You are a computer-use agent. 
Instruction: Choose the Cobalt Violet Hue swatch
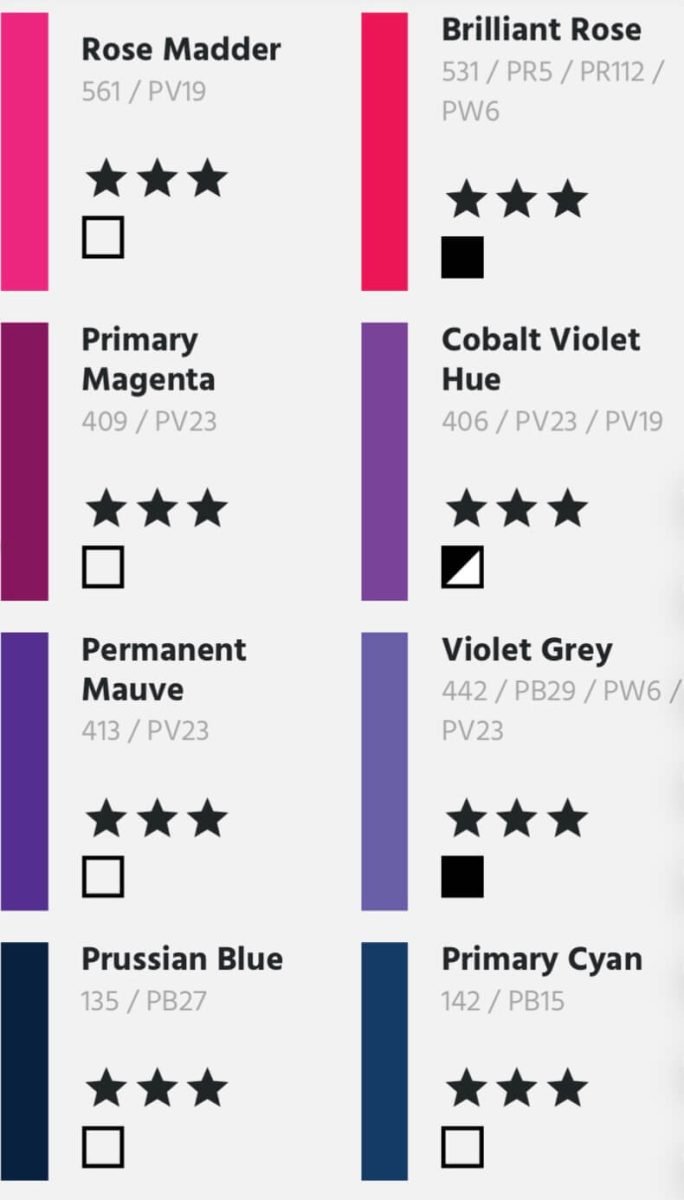[384, 460]
